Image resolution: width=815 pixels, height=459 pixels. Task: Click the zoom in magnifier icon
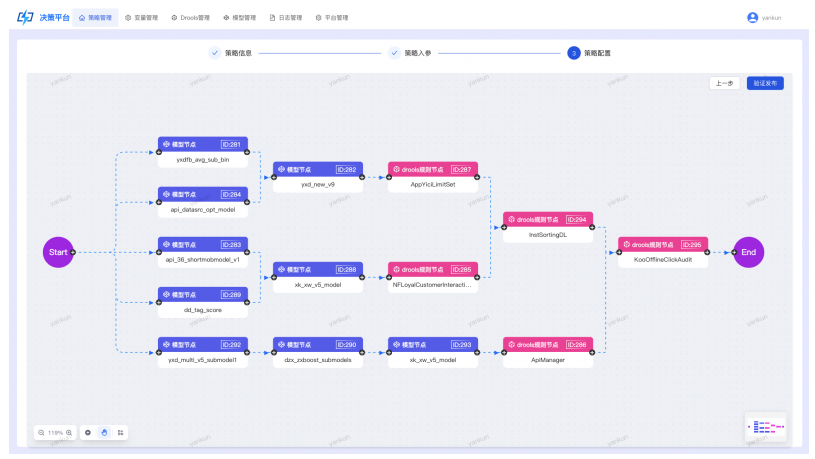(x=69, y=432)
